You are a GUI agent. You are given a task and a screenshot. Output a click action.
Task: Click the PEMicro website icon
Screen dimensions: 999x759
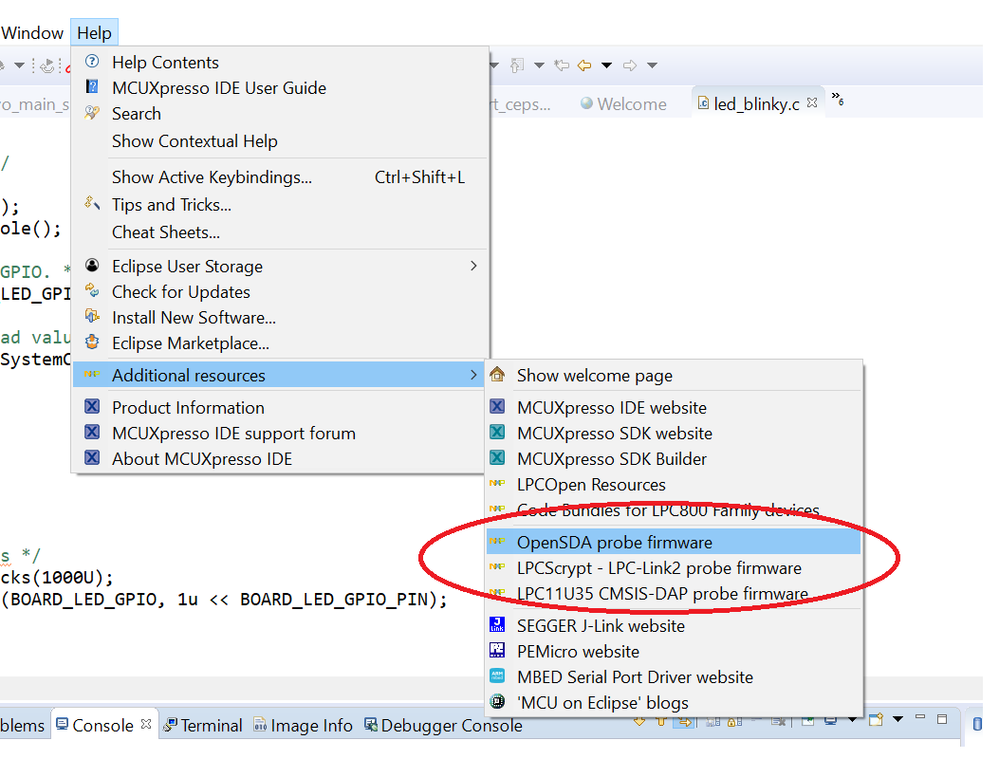tap(497, 651)
